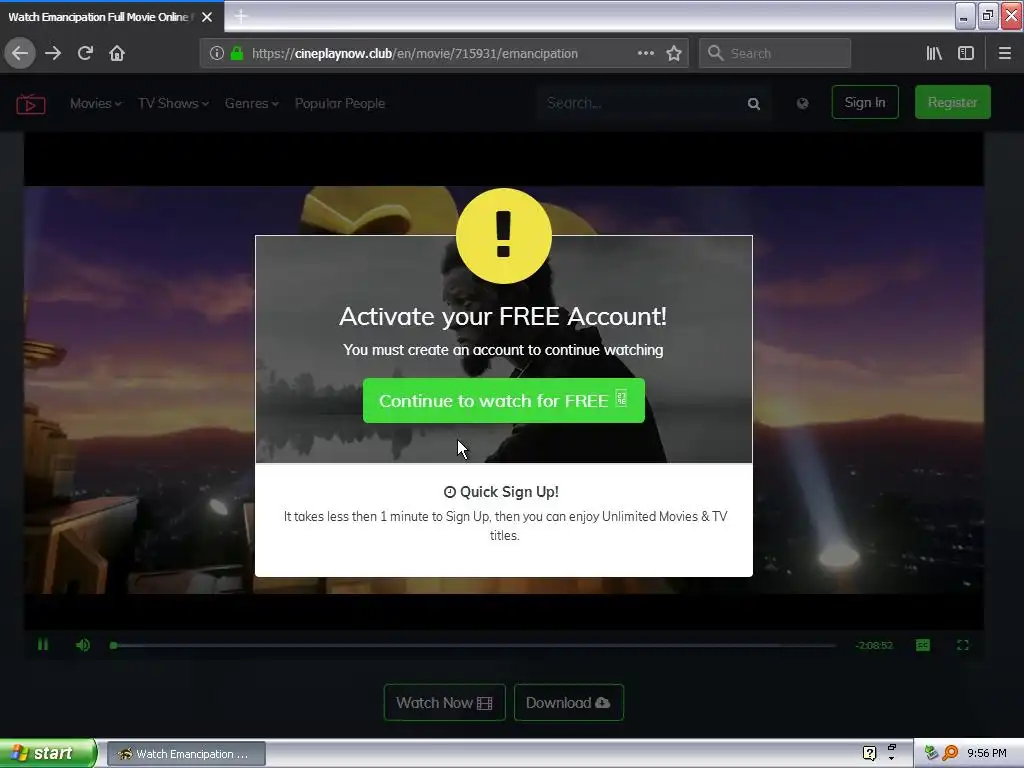Expand the Genres dropdown menu
This screenshot has width=1024, height=768.
(251, 103)
